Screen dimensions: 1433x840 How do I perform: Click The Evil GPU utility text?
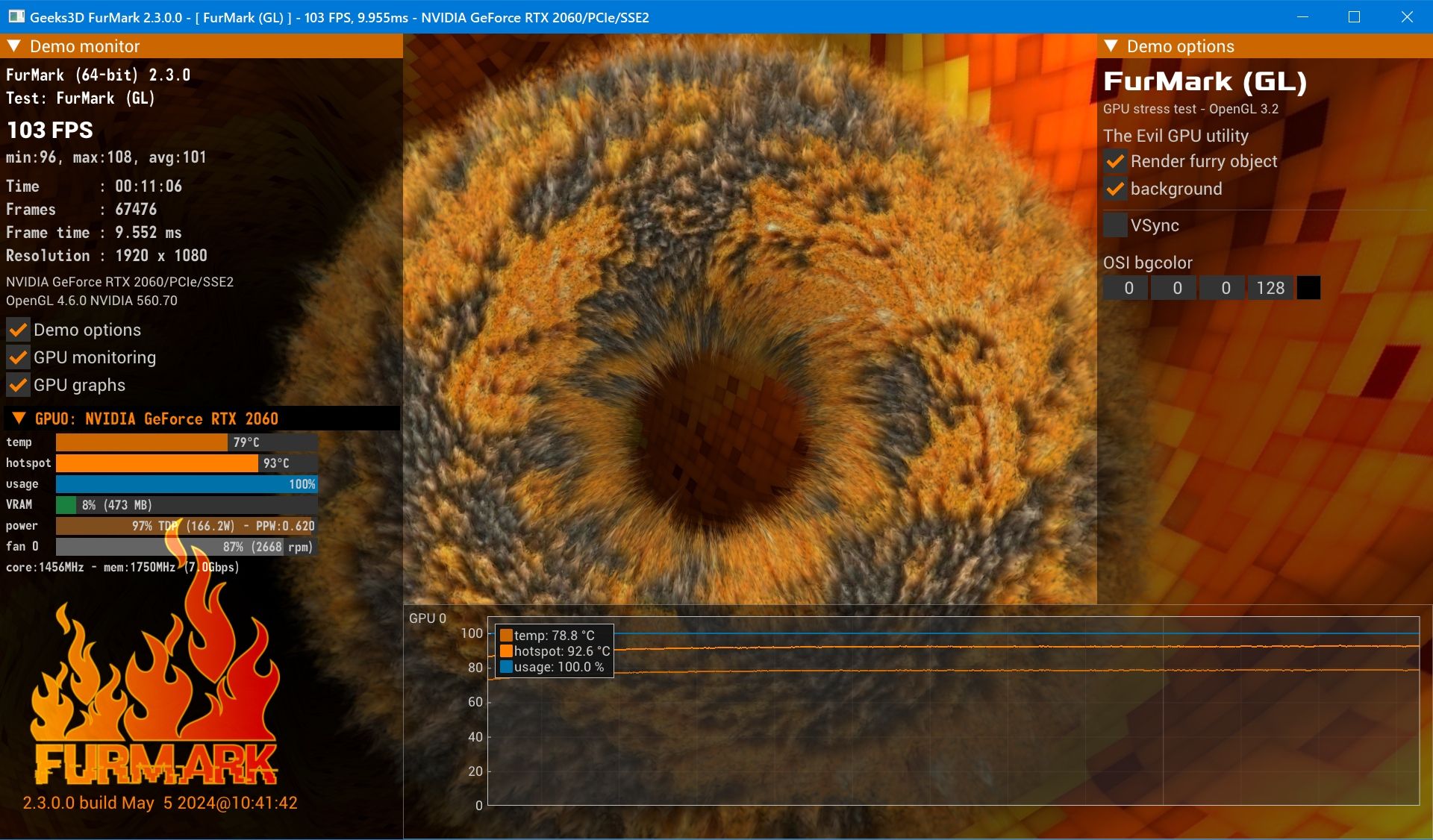tap(1176, 136)
